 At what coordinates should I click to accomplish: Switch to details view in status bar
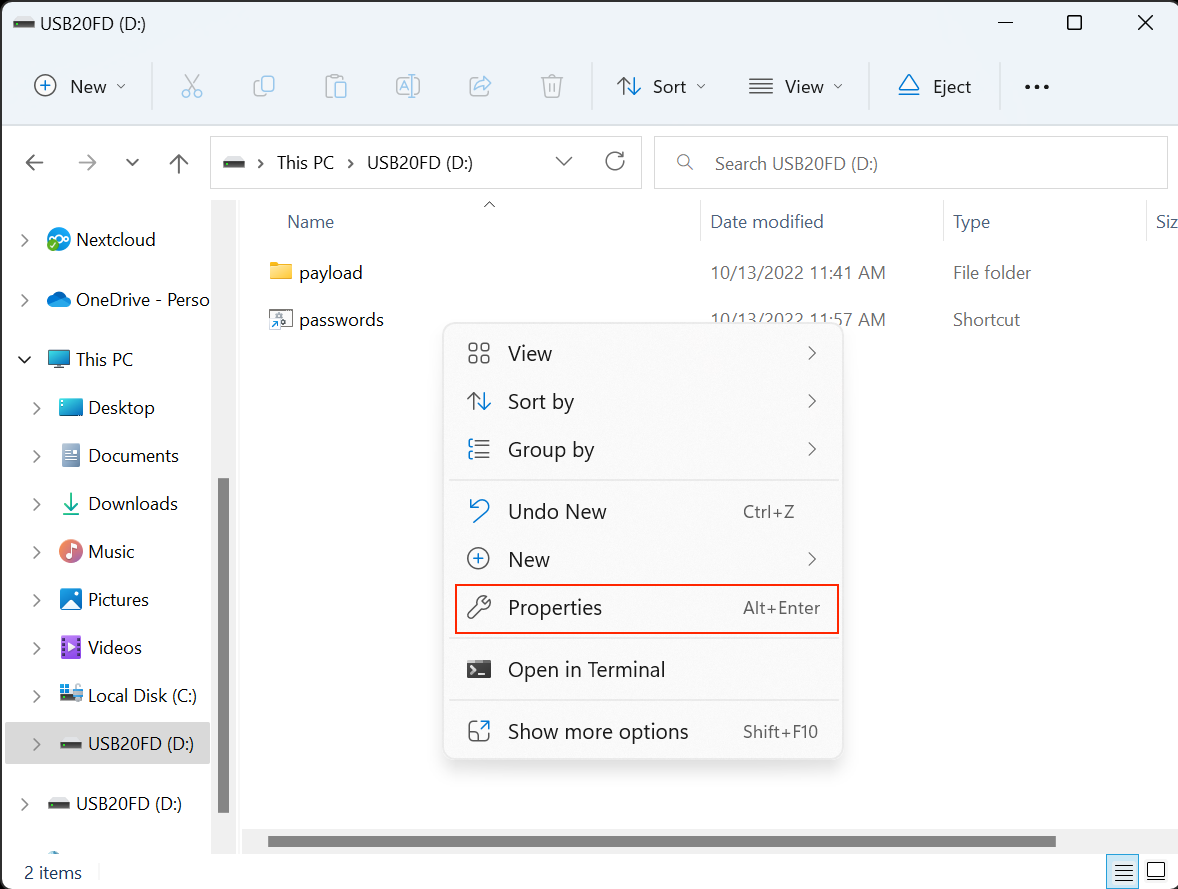pos(1124,870)
